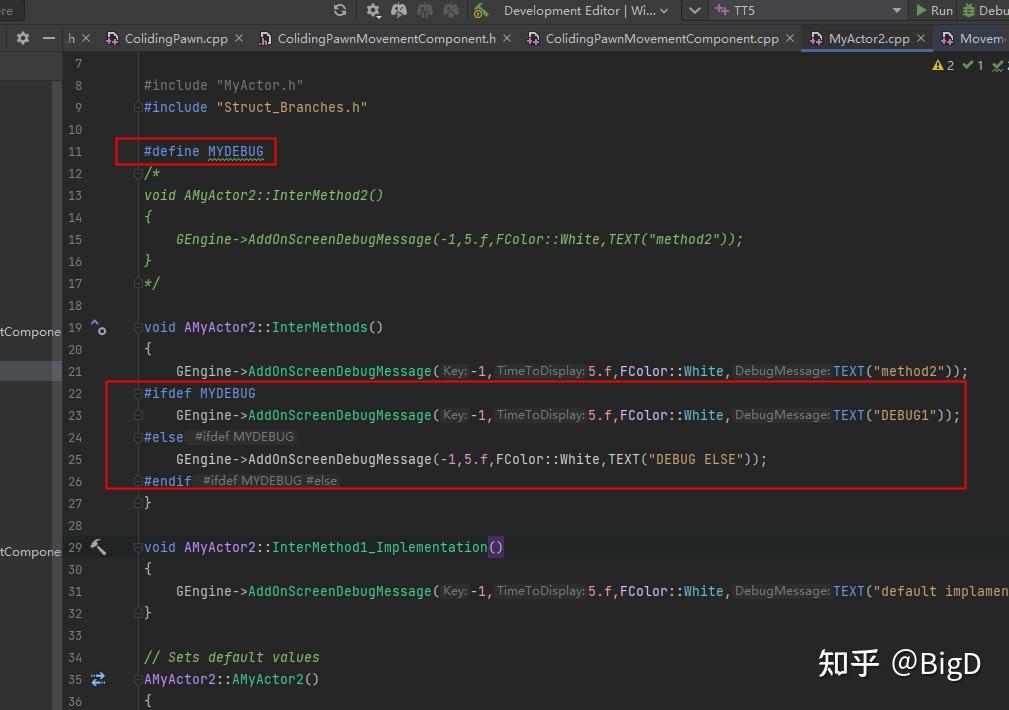Collapse AMyActor2 constructor at line 35
The width and height of the screenshot is (1009, 710).
(138, 679)
